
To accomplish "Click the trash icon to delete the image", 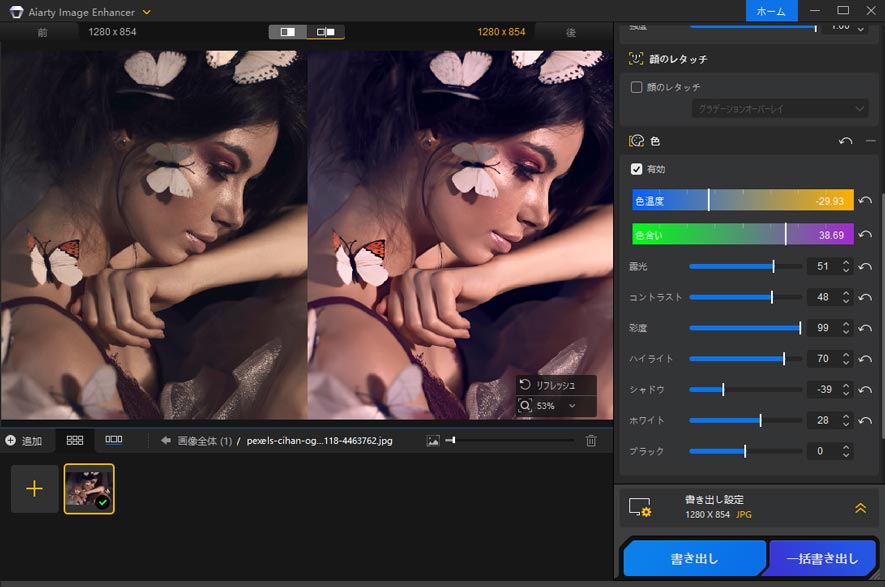I will point(591,440).
